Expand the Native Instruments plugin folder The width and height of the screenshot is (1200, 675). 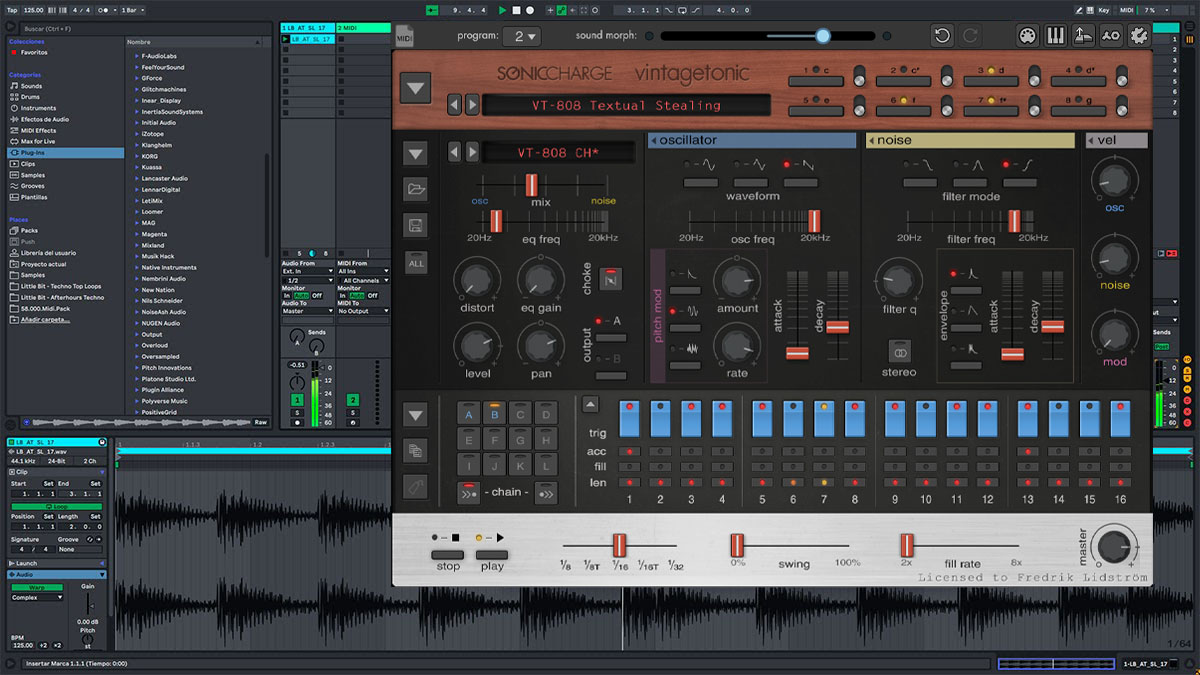(x=137, y=267)
